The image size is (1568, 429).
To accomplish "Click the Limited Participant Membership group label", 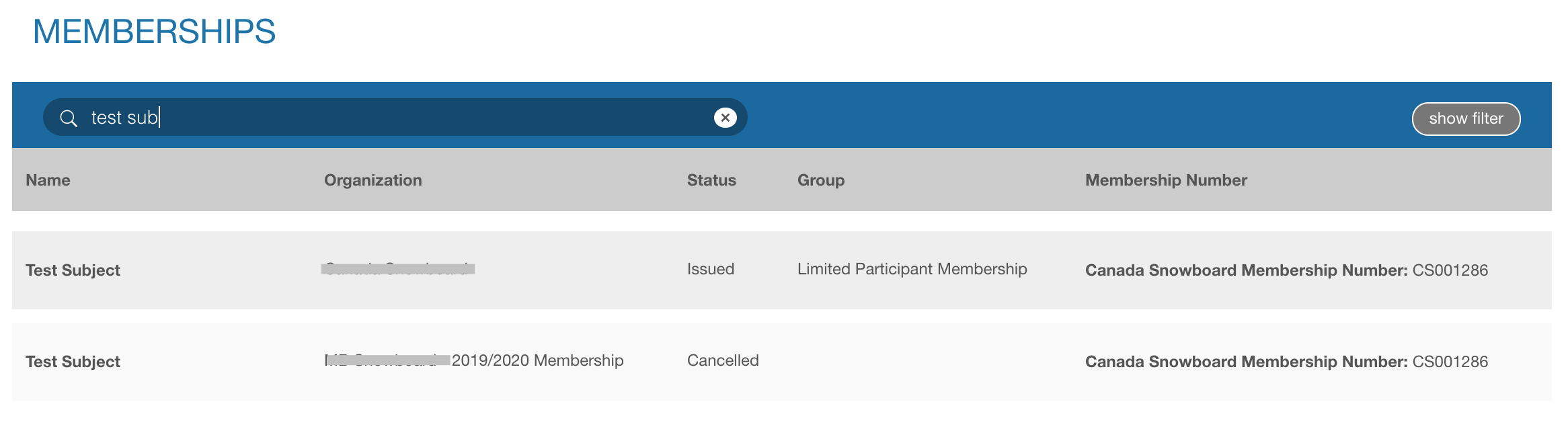I will [912, 268].
